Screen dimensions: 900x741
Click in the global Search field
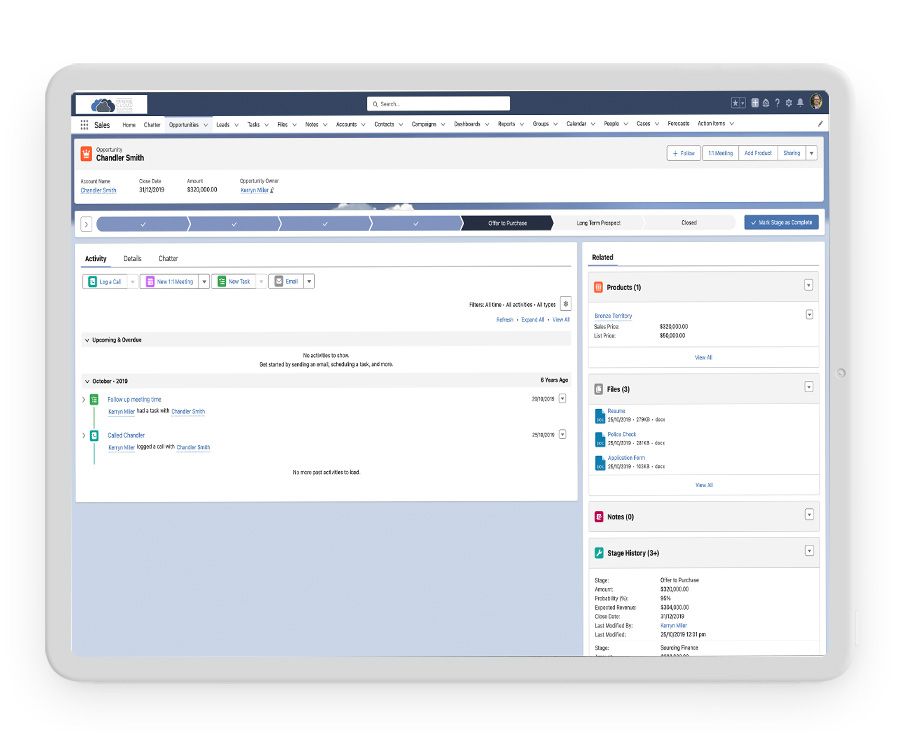440,104
